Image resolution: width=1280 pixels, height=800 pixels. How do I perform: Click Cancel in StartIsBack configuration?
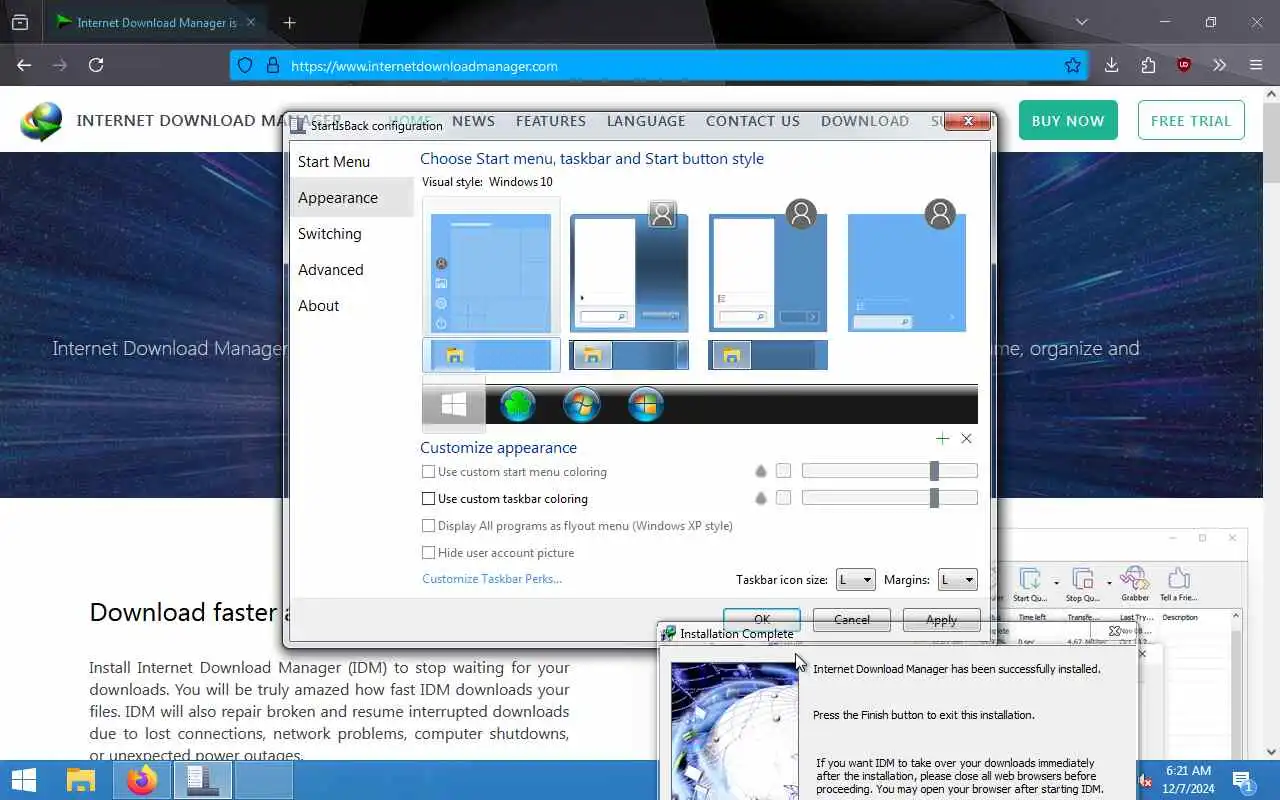tap(852, 619)
